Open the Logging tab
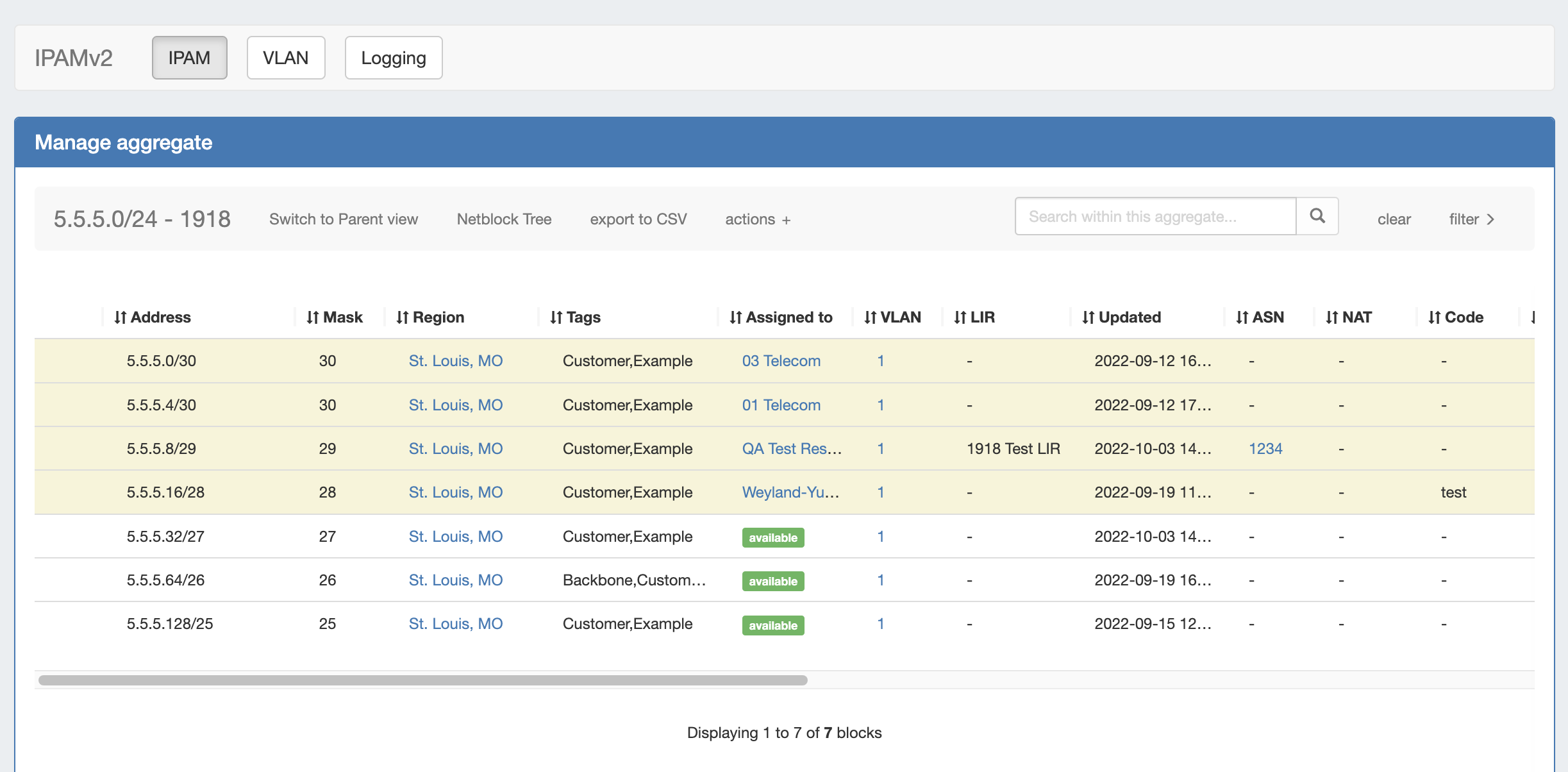 (394, 58)
